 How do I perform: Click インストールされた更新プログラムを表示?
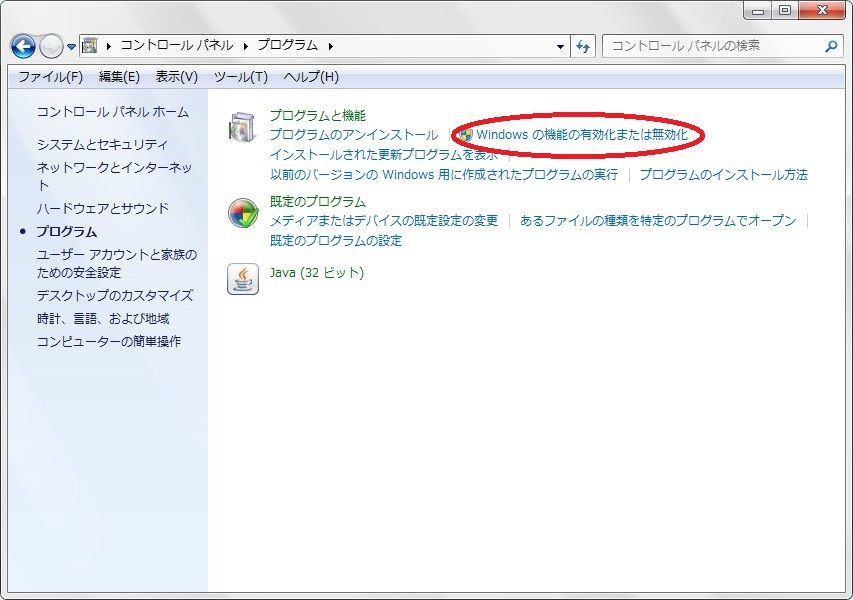point(384,154)
